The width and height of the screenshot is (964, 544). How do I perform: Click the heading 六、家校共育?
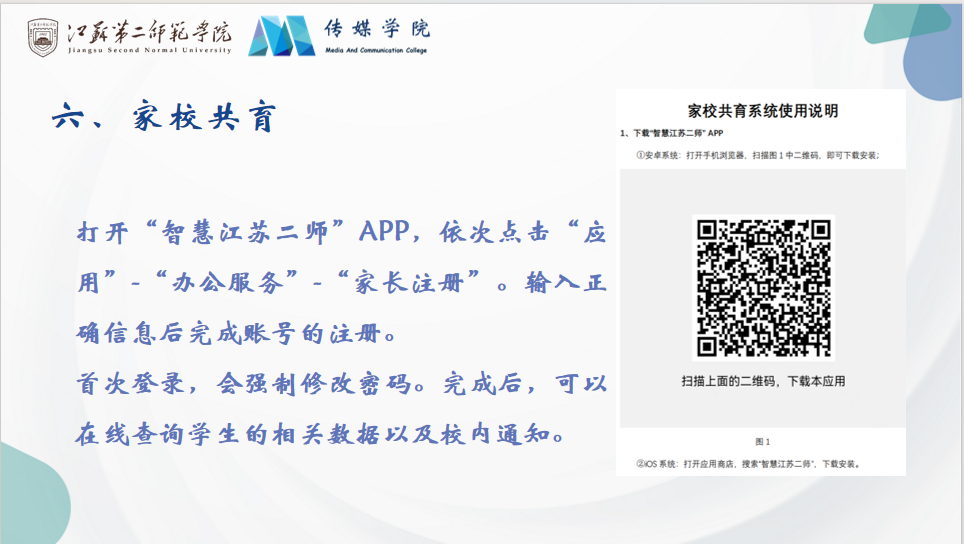pos(164,116)
